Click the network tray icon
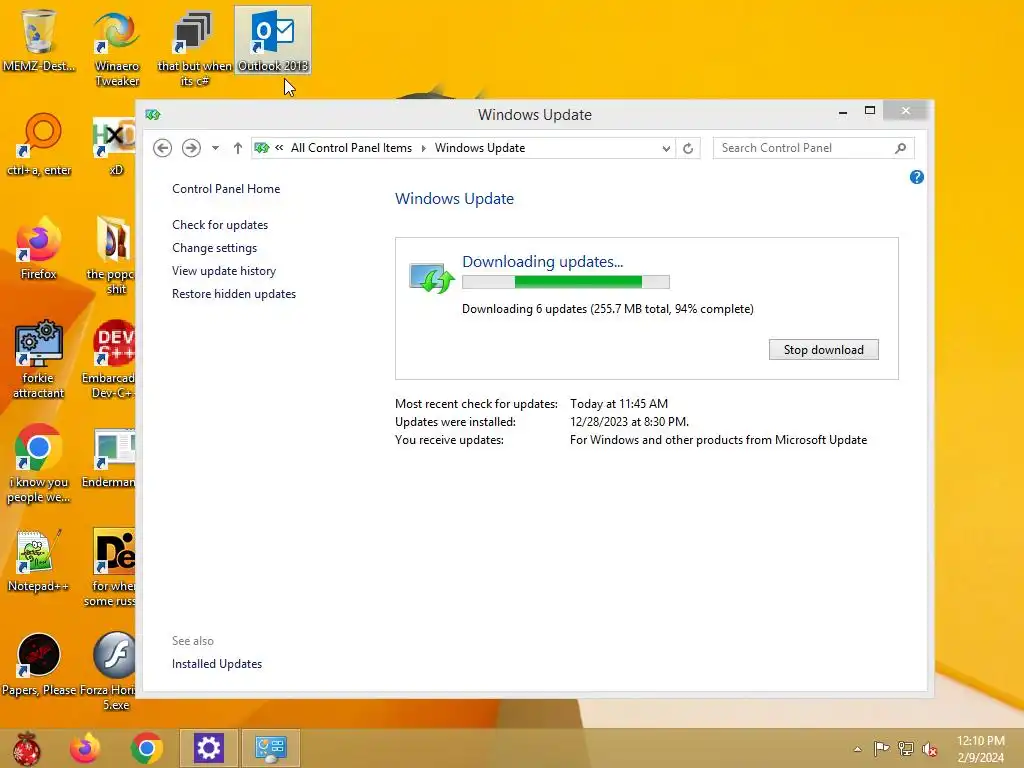This screenshot has height=768, width=1024. [x=906, y=748]
